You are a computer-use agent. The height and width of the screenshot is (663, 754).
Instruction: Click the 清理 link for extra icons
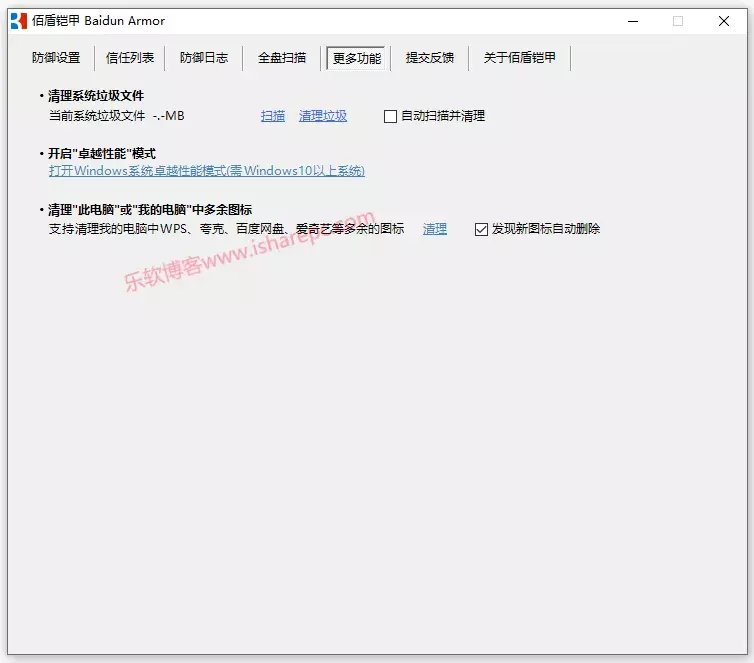coord(435,229)
